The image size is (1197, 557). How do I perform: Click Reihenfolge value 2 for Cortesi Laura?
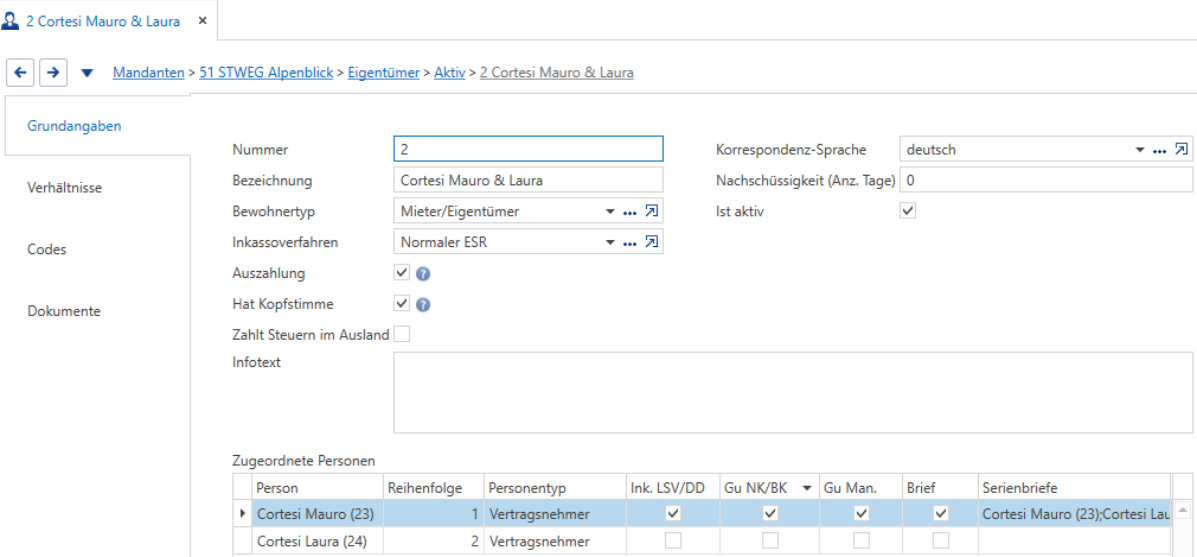pyautogui.click(x=432, y=541)
